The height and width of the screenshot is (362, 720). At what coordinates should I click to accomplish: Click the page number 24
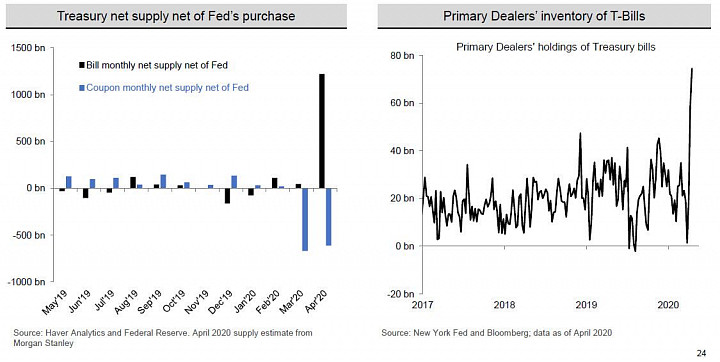point(701,353)
